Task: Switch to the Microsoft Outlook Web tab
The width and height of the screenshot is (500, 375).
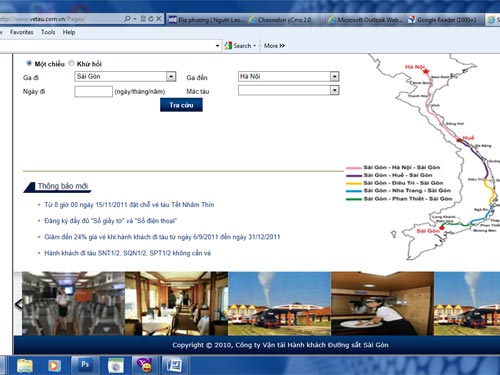Action: point(365,20)
